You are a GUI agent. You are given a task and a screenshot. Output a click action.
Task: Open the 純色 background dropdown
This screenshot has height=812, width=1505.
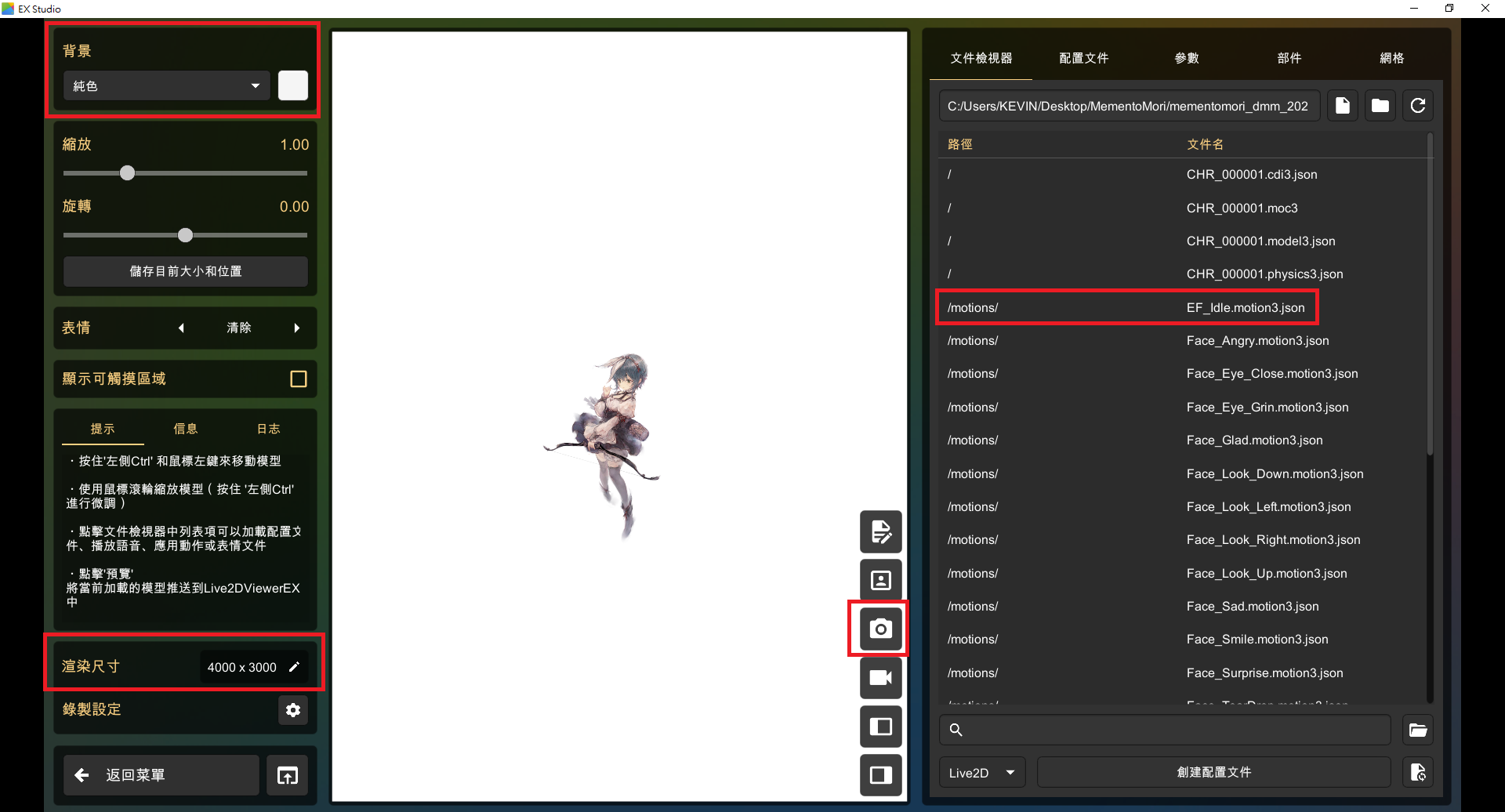click(166, 86)
